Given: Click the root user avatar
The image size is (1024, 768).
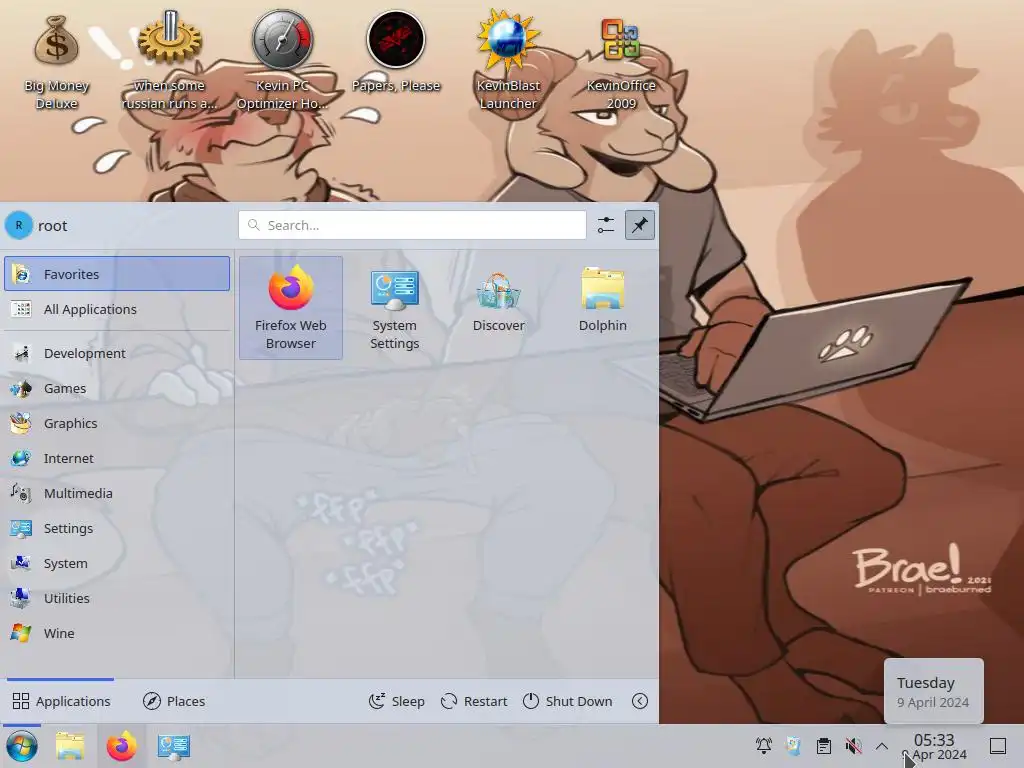Looking at the screenshot, I should (19, 225).
